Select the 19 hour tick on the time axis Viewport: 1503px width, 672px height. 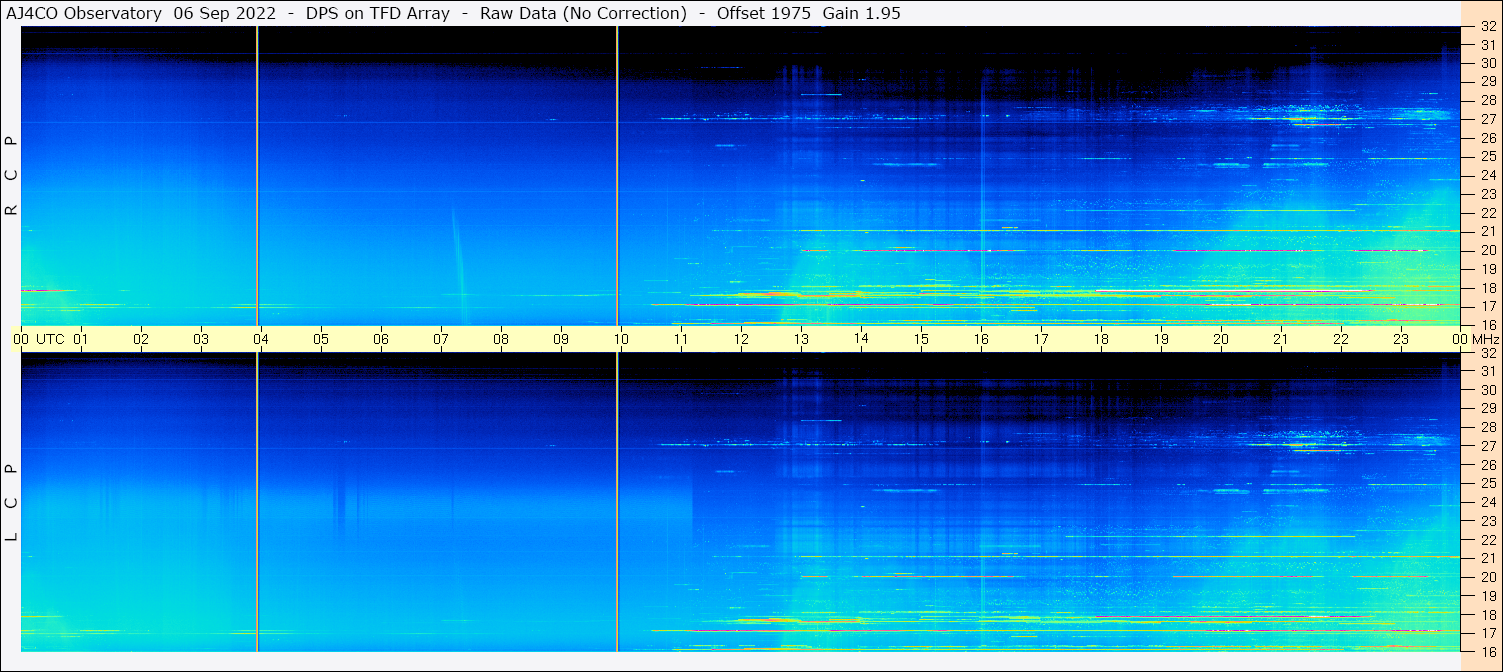[x=1161, y=339]
